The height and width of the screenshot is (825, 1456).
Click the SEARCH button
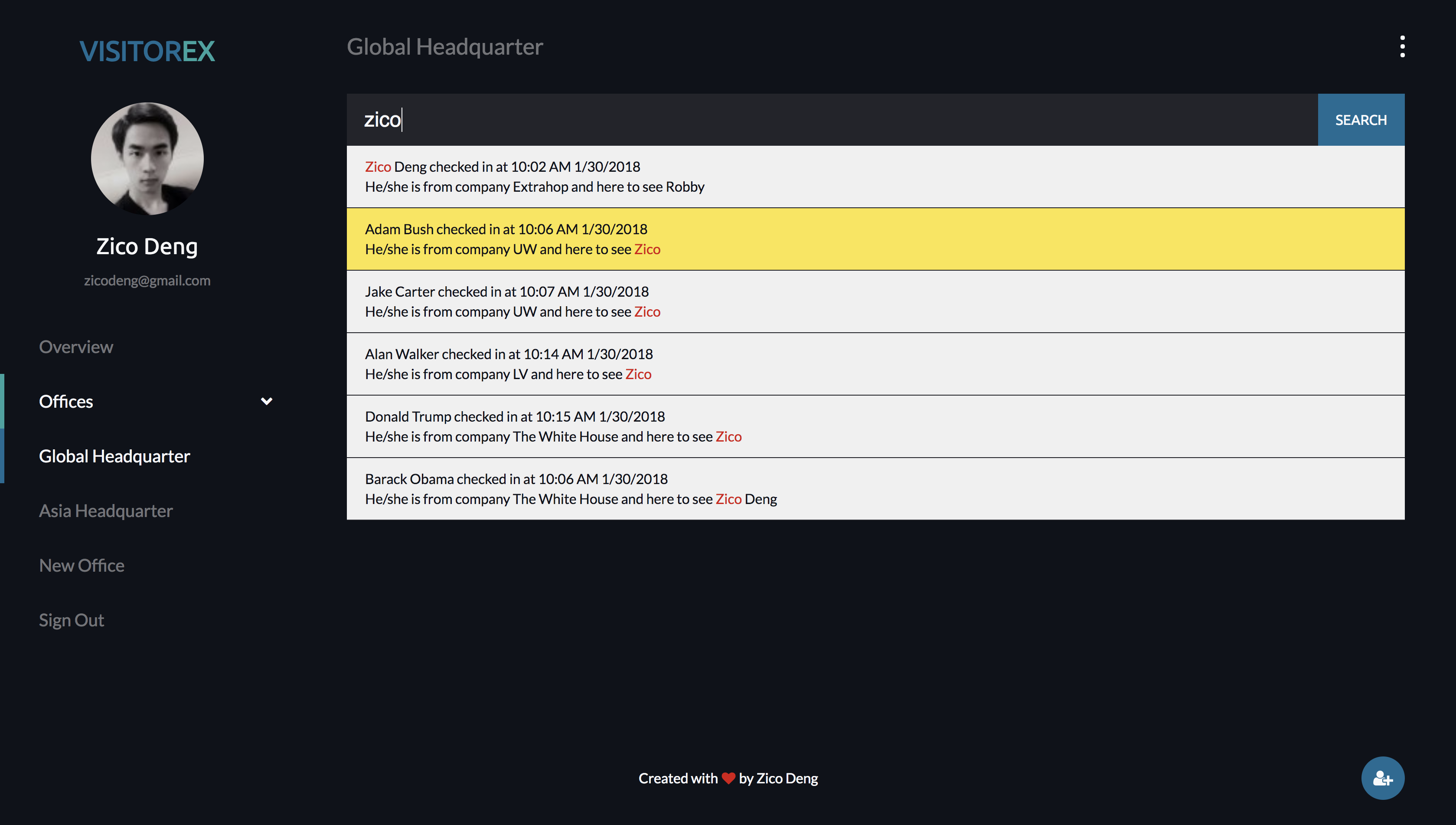coord(1360,120)
